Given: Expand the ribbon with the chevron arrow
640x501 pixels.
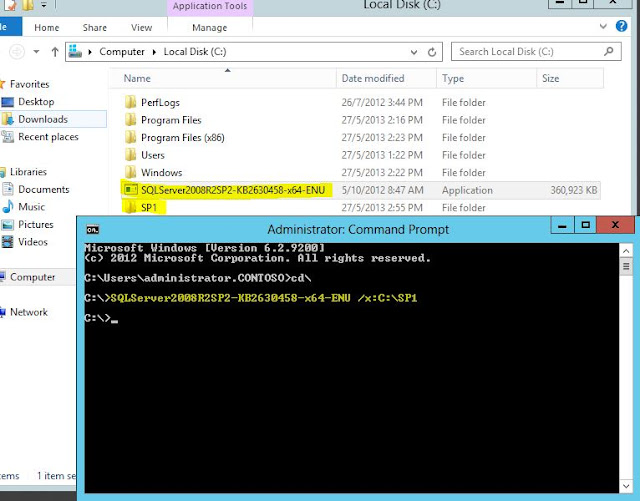Looking at the screenshot, I should 603,27.
